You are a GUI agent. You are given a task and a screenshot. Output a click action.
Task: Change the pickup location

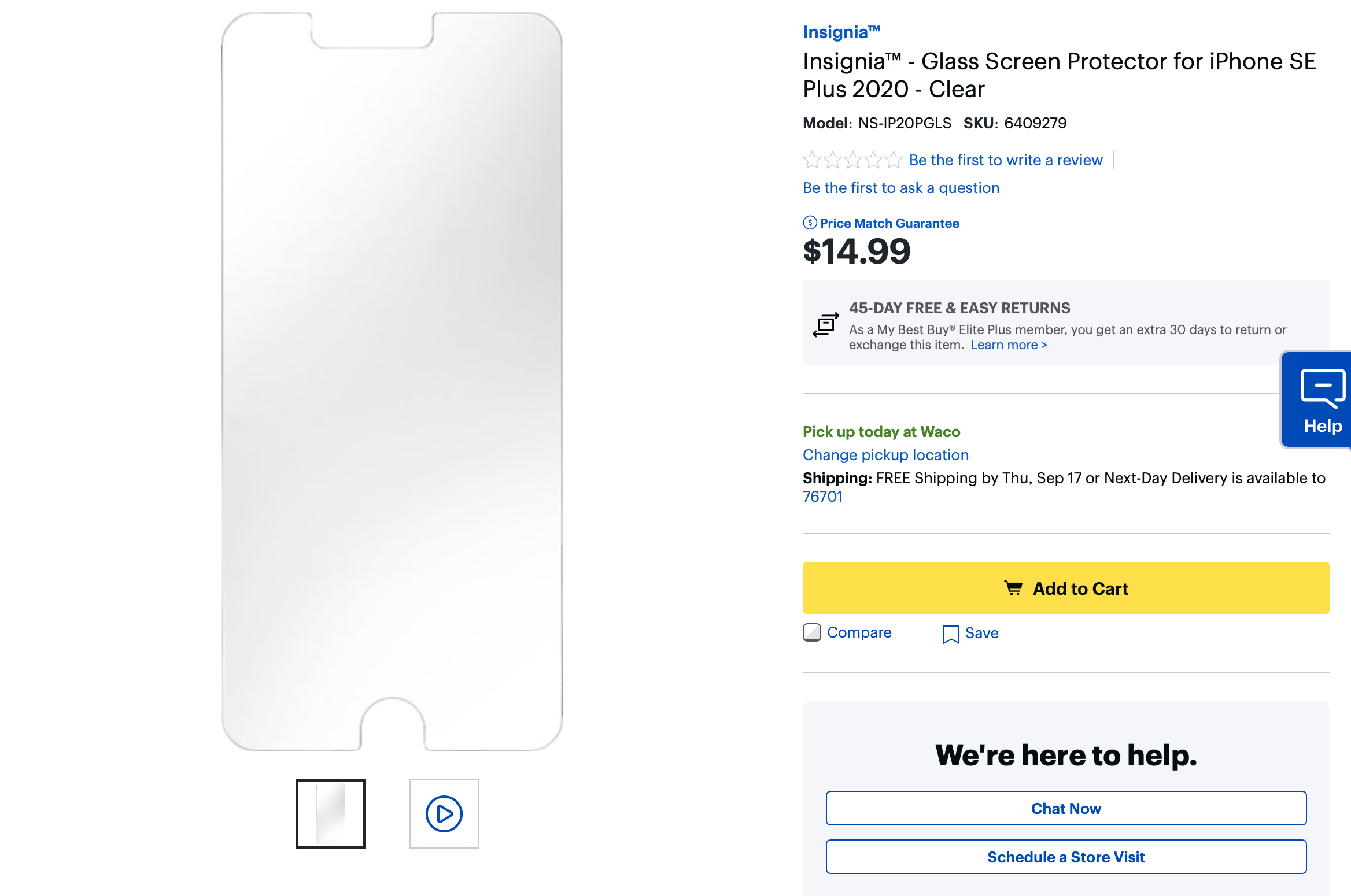[x=885, y=455]
